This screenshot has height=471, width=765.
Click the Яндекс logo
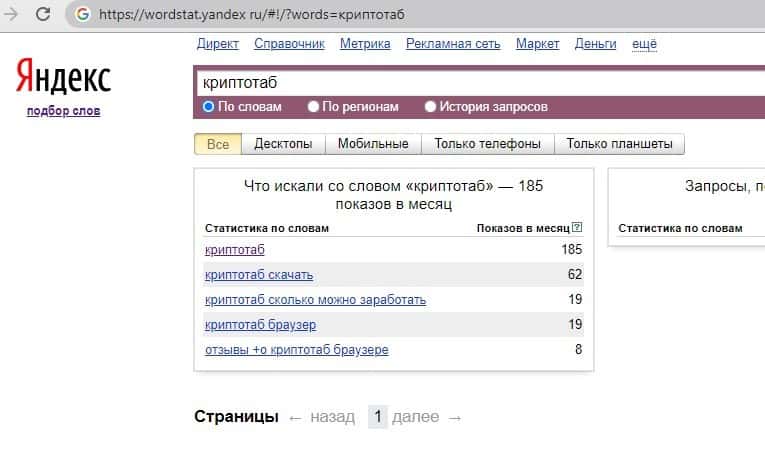63,76
